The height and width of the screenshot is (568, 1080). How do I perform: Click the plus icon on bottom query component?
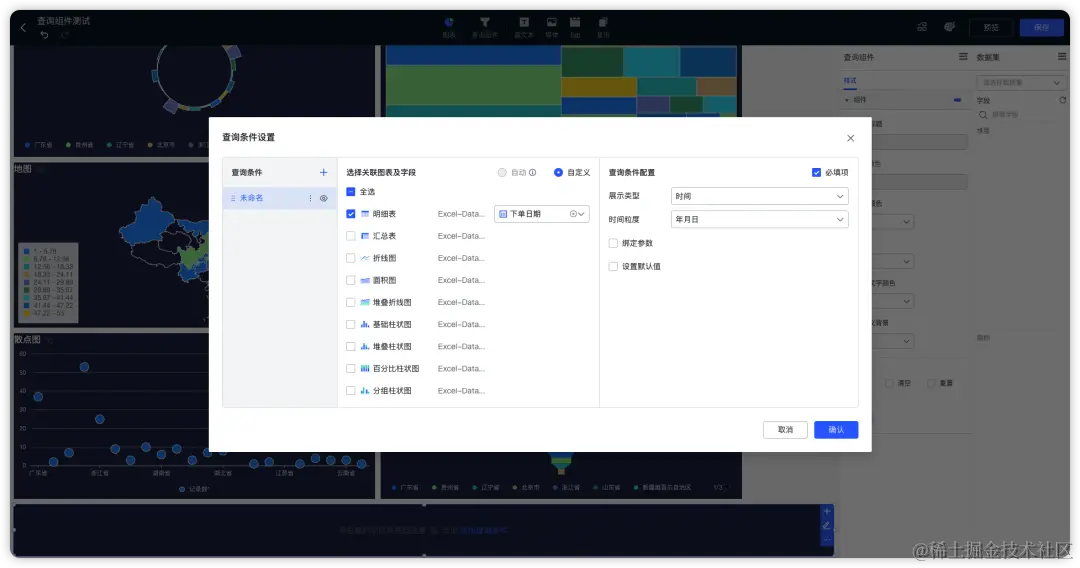point(827,512)
